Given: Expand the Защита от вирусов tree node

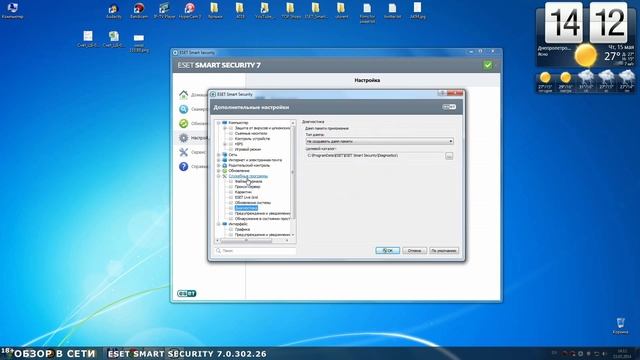Looking at the screenshot, I should [x=225, y=128].
